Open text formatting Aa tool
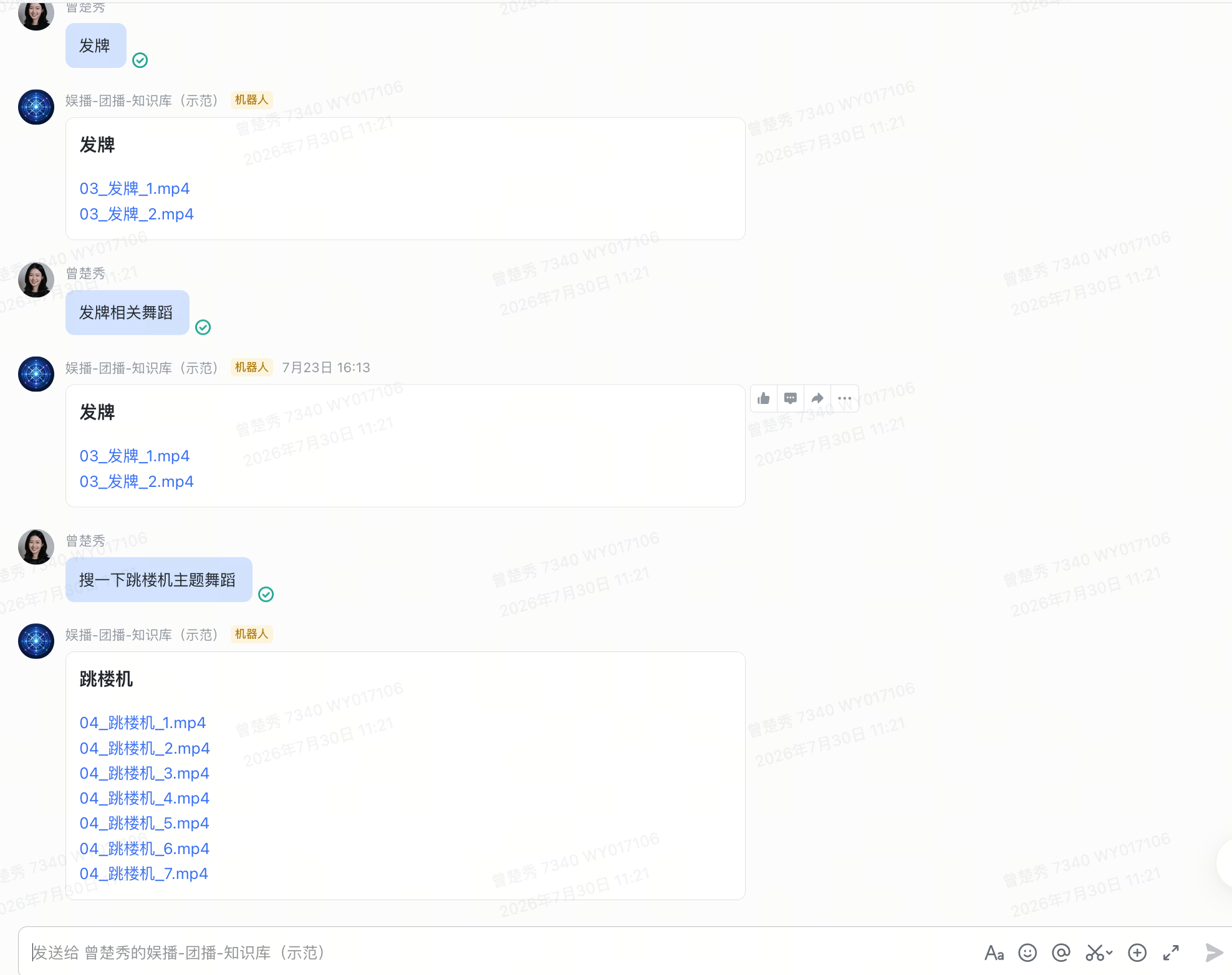 click(x=994, y=953)
